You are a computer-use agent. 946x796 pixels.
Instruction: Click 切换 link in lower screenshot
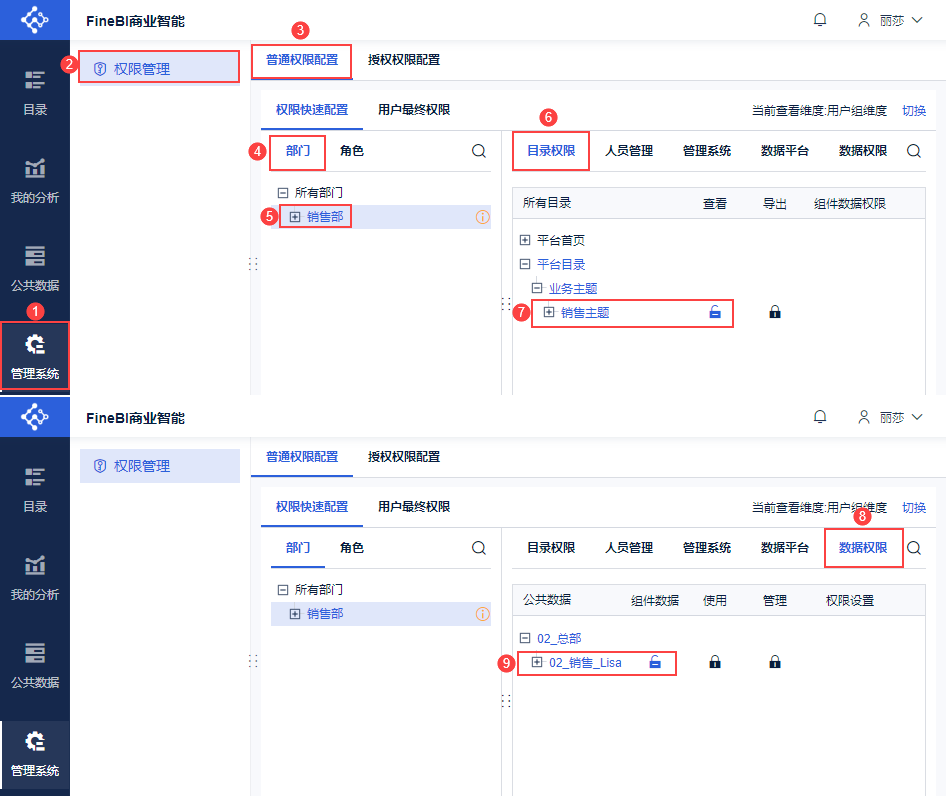coord(913,508)
